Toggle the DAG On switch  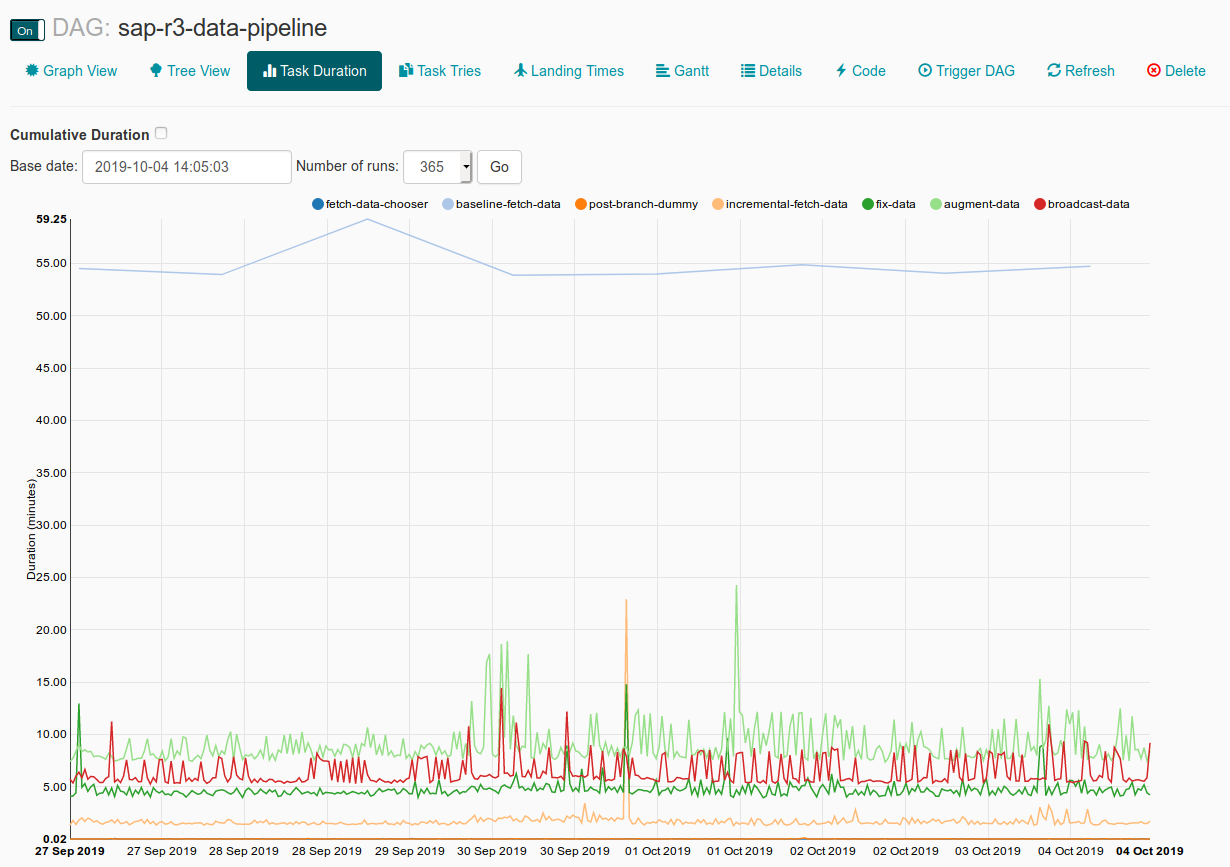tap(27, 30)
